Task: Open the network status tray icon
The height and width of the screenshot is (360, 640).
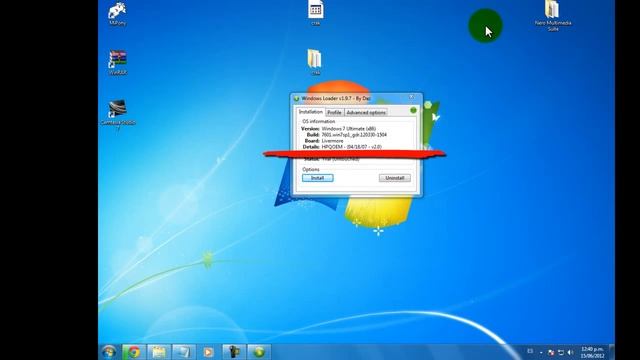Action: 560,352
